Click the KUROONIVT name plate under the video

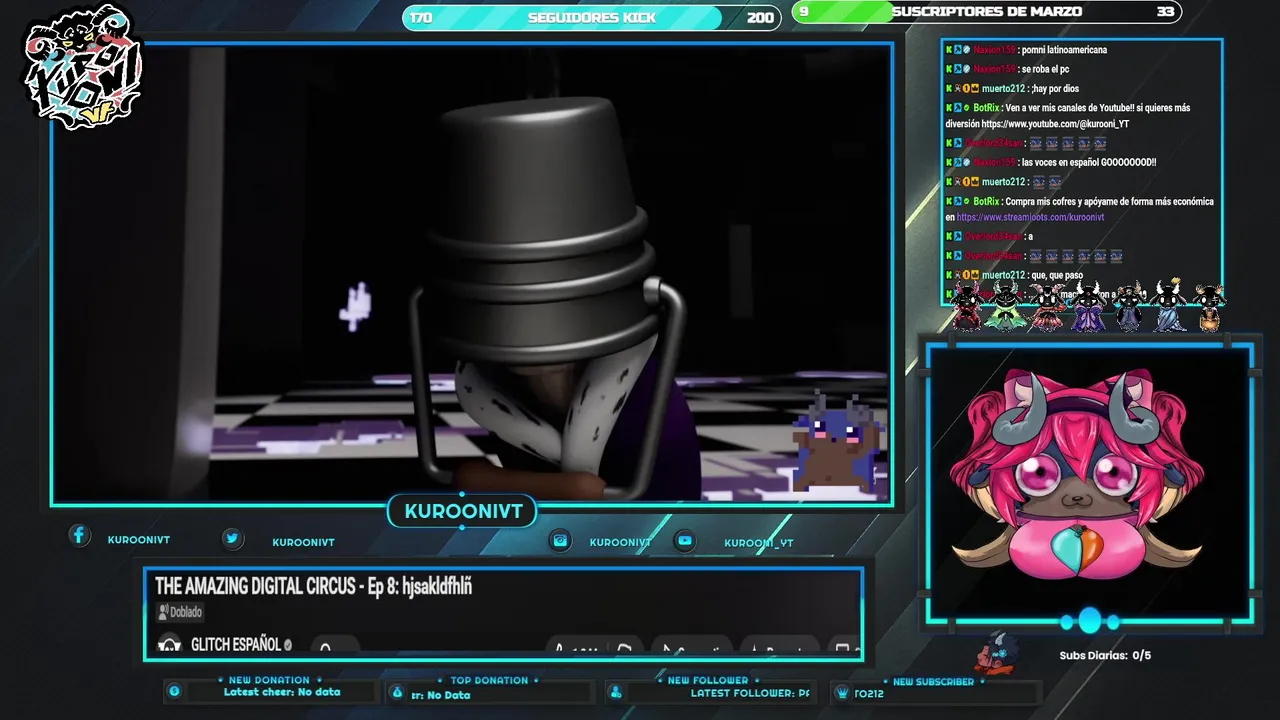(x=463, y=512)
